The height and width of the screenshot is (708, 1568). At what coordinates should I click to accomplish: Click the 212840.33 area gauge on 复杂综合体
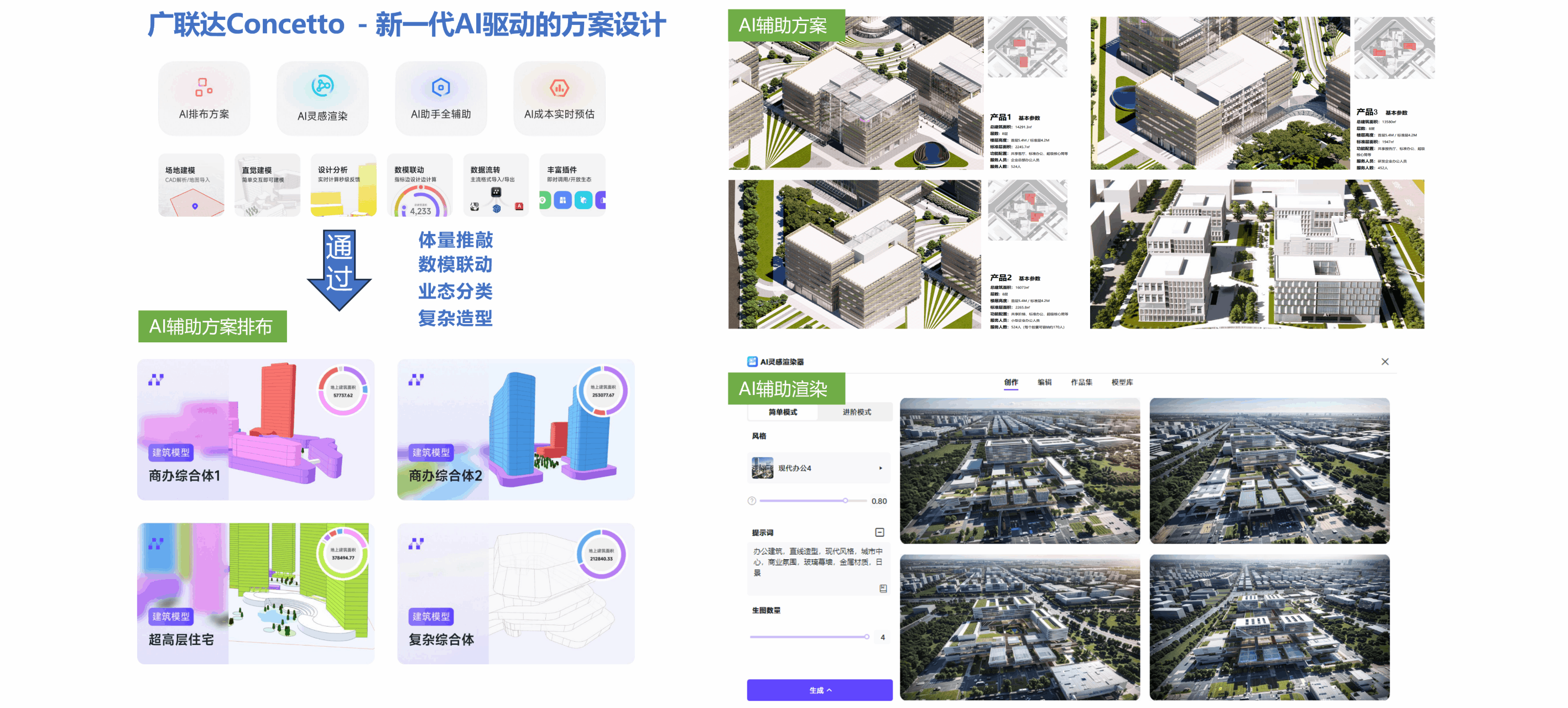coord(601,554)
